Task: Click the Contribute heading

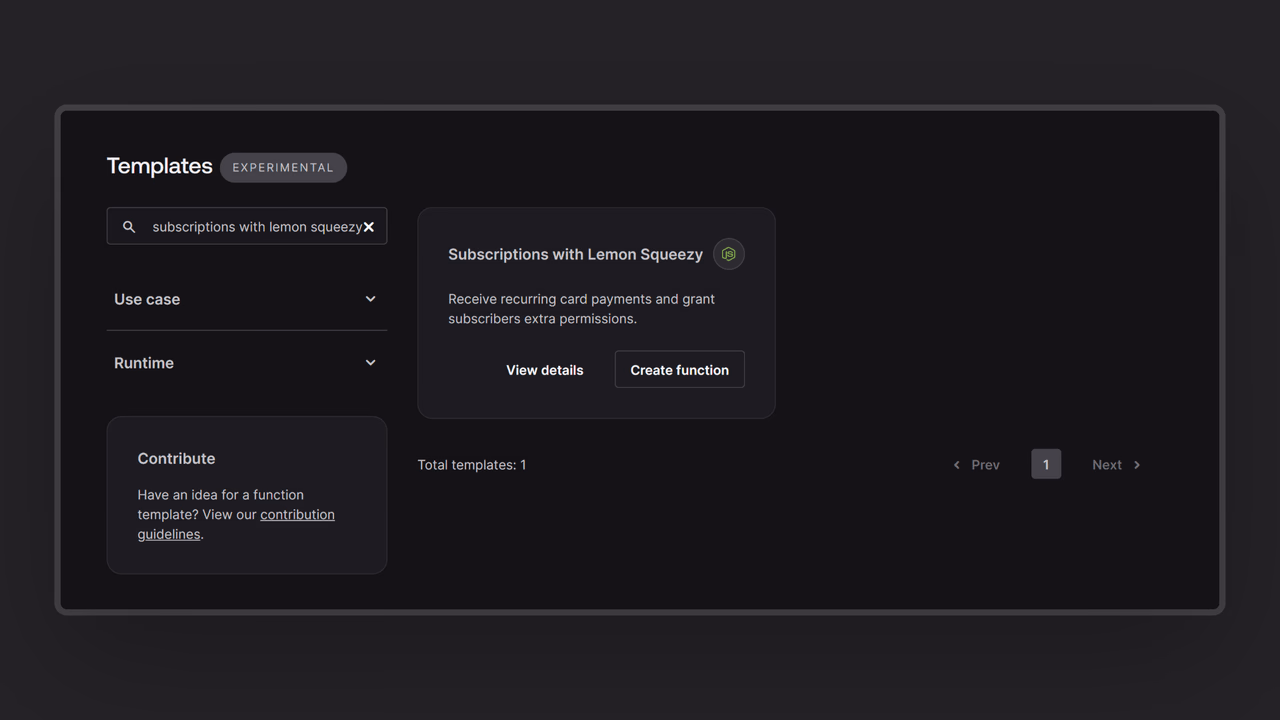Action: [x=176, y=458]
